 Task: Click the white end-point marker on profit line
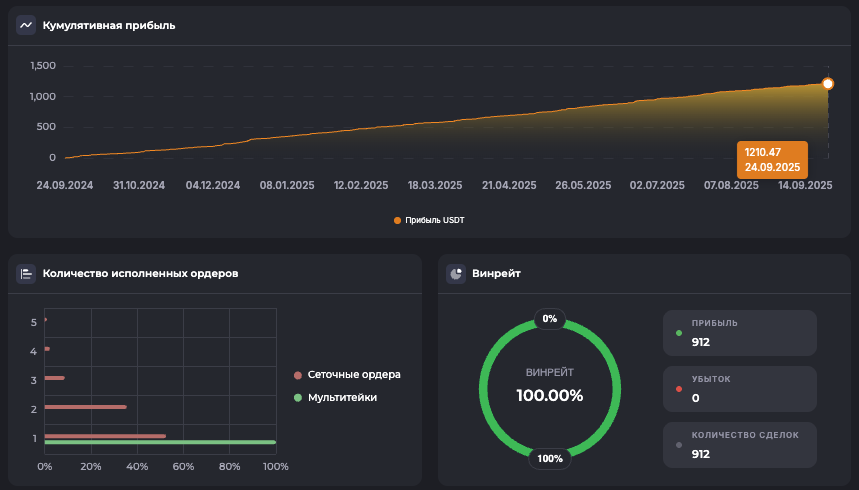828,84
